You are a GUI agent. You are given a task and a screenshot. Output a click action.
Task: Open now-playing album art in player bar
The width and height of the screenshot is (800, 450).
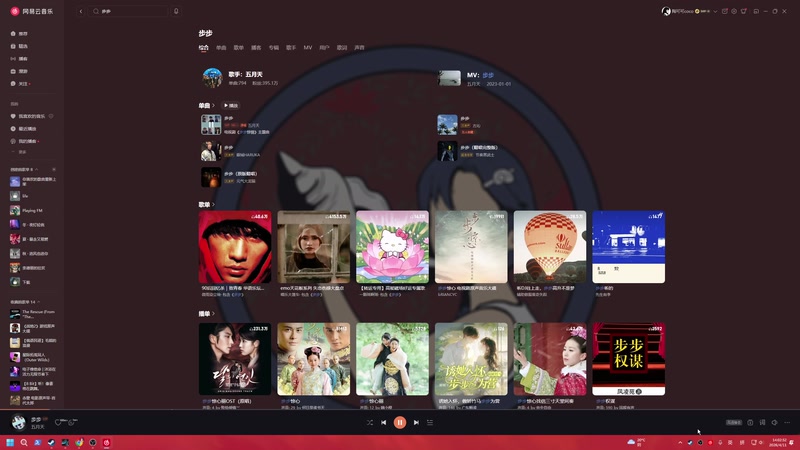19,422
